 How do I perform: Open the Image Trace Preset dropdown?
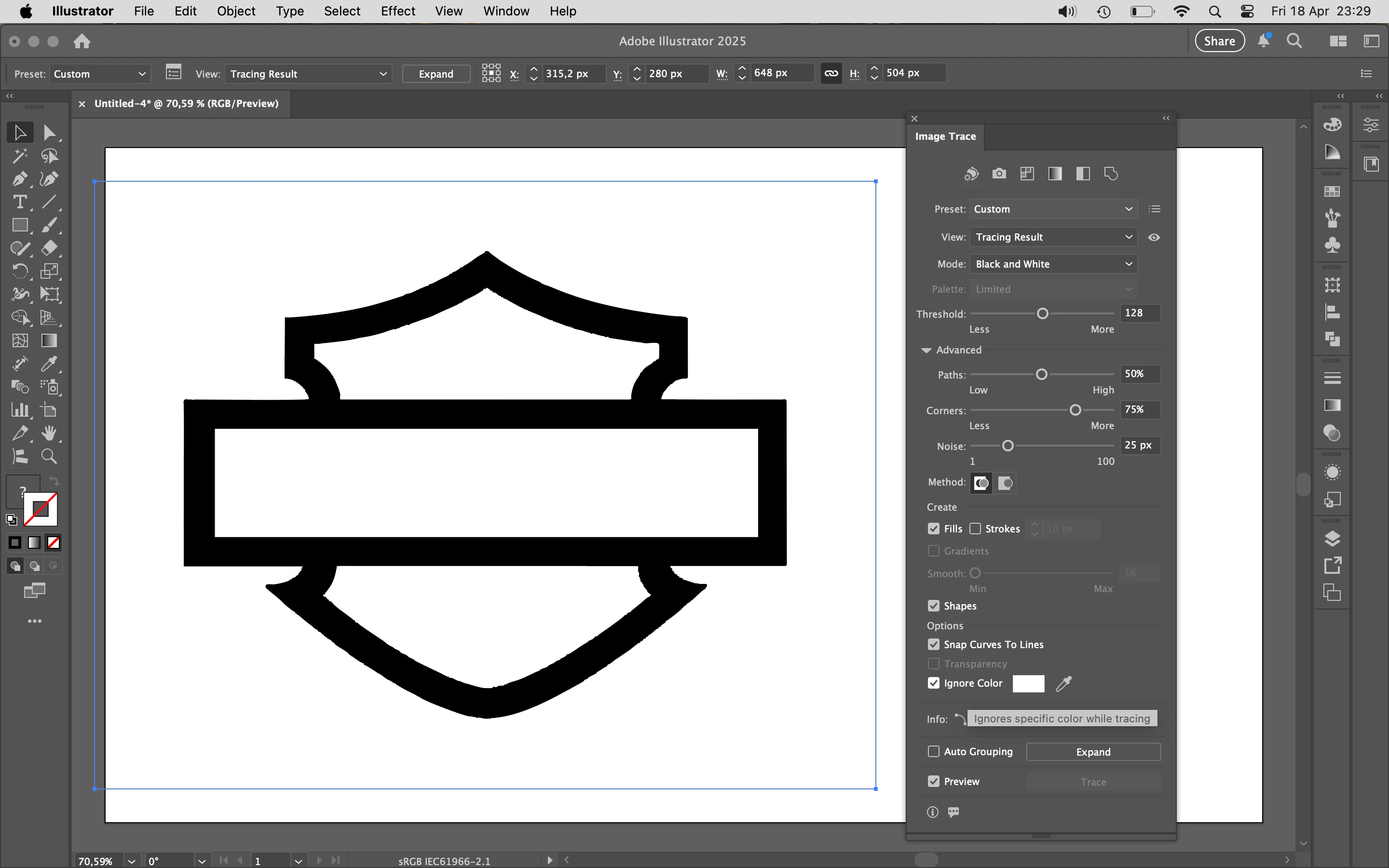[x=1053, y=209]
